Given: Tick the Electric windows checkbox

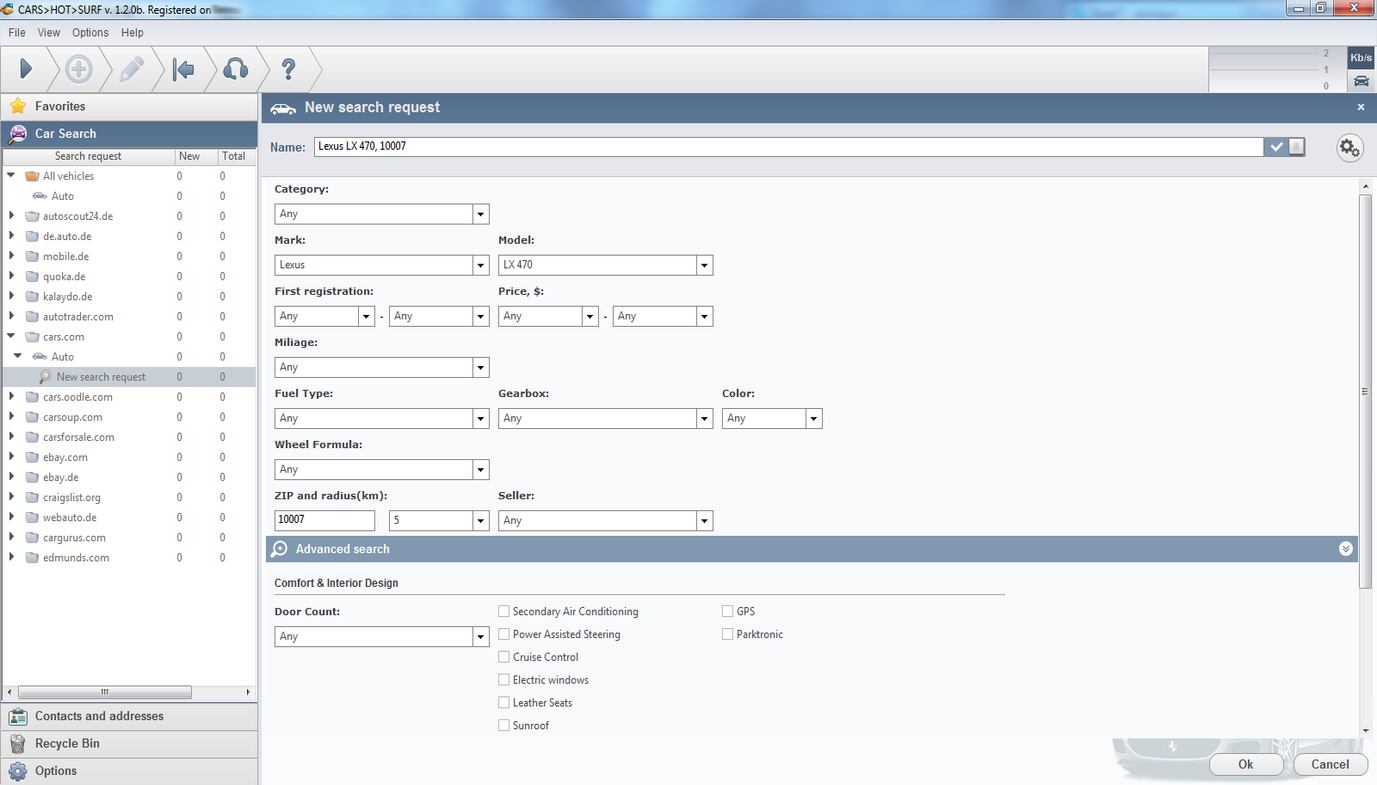Looking at the screenshot, I should [504, 680].
